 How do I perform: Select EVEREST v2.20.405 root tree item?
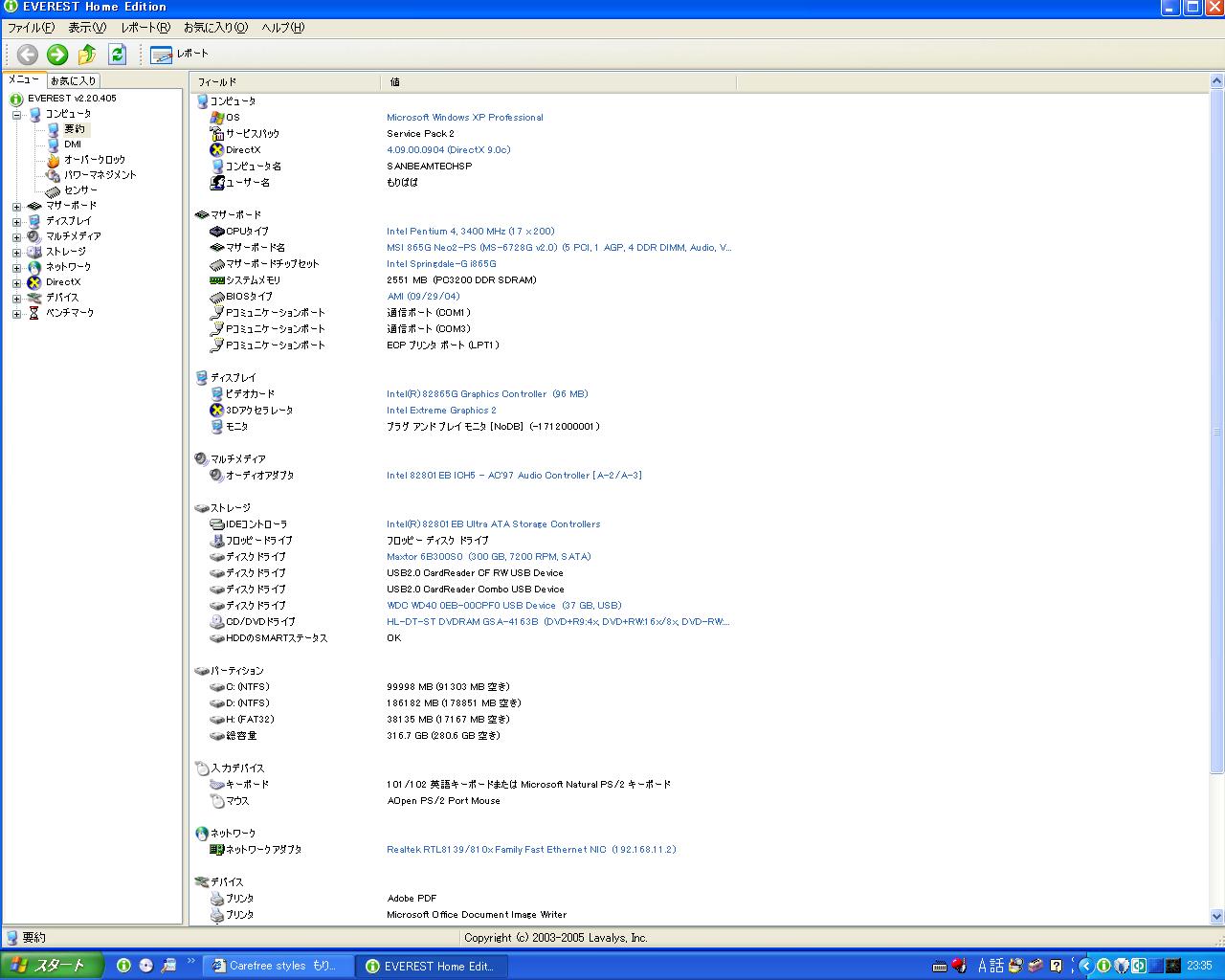pyautogui.click(x=72, y=99)
